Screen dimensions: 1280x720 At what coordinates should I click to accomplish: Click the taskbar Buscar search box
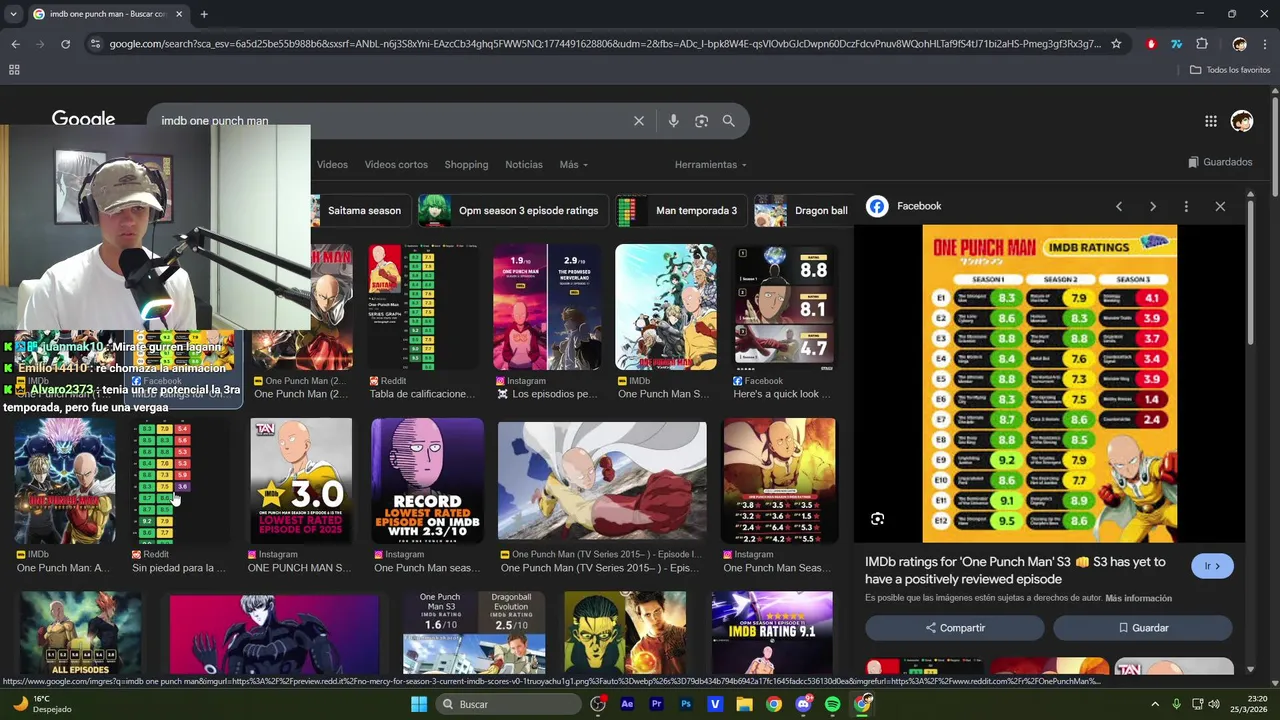coord(509,704)
